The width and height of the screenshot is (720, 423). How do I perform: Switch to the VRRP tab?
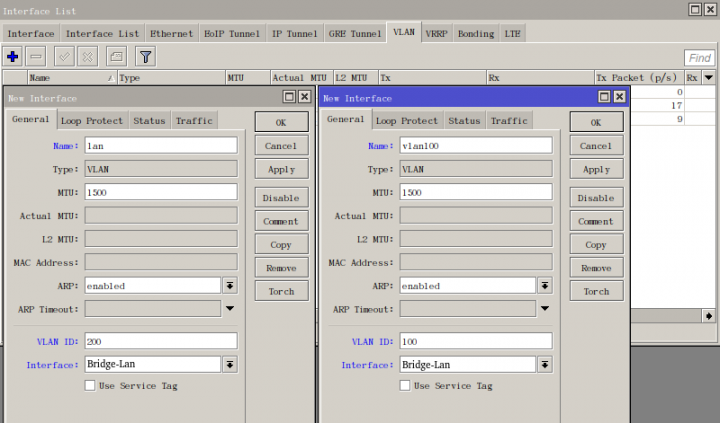(436, 33)
